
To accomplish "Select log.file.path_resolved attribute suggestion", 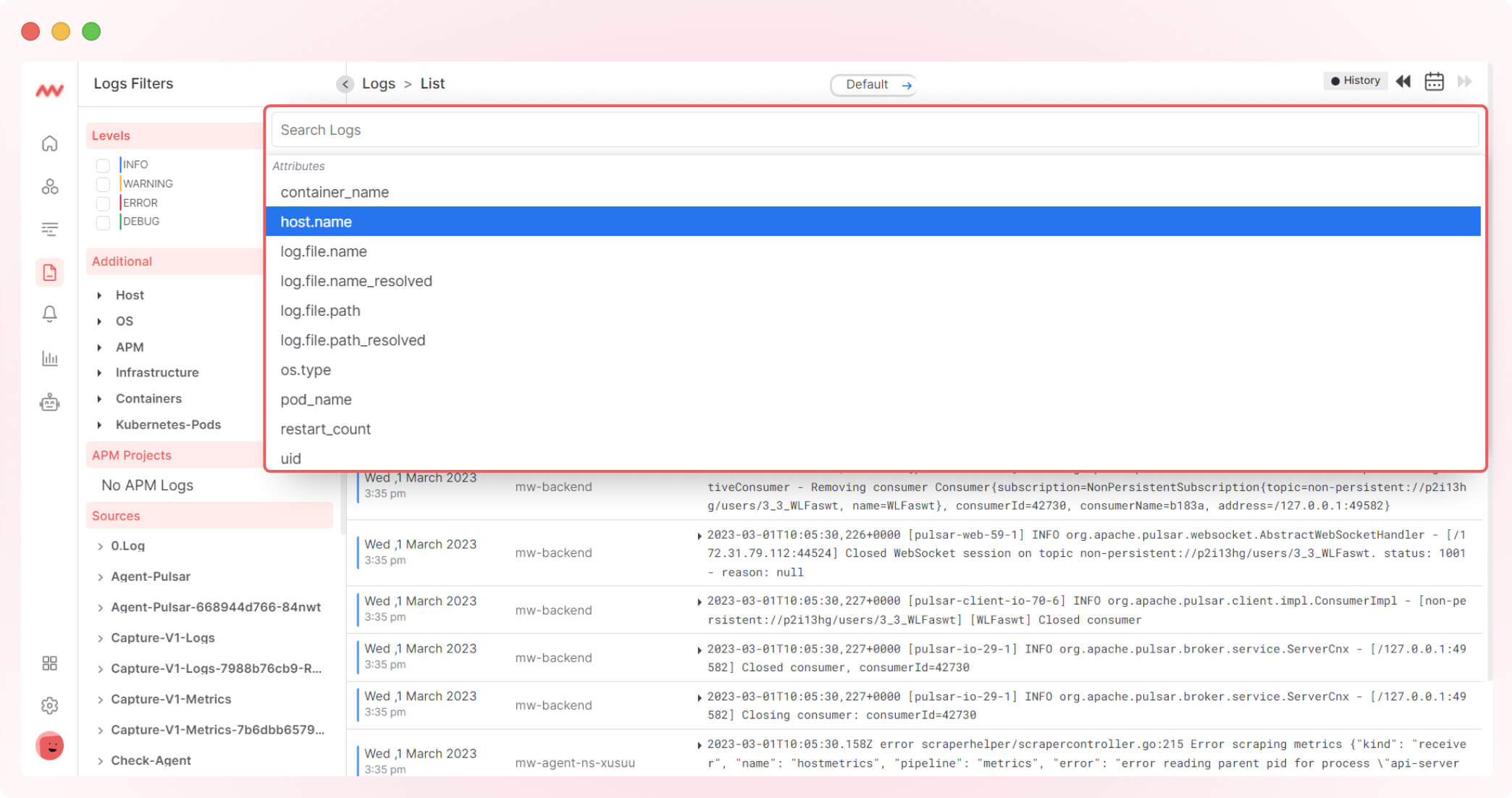I will pos(873,340).
